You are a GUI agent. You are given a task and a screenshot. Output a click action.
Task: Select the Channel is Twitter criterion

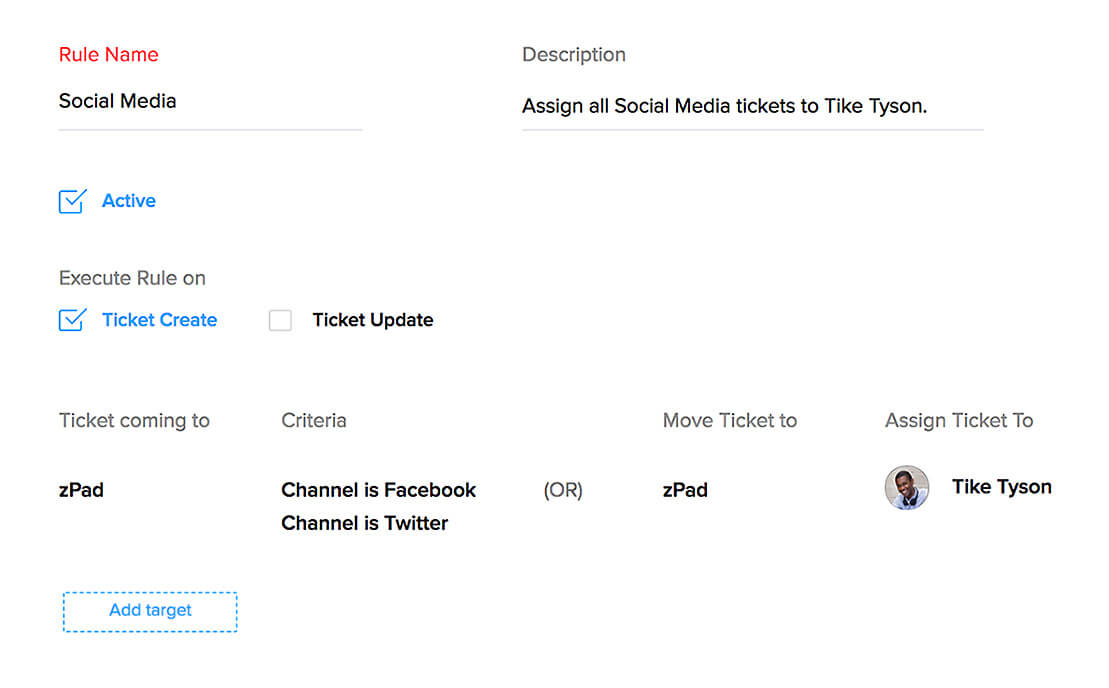tap(364, 523)
